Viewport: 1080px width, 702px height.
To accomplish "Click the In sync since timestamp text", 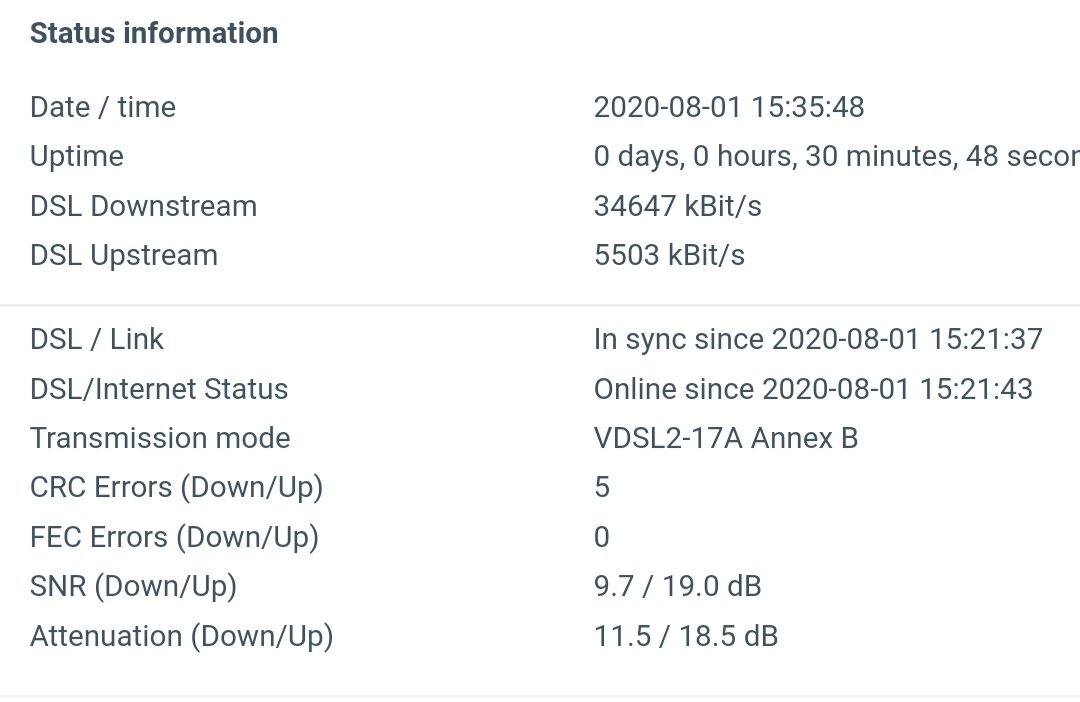I will (818, 340).
